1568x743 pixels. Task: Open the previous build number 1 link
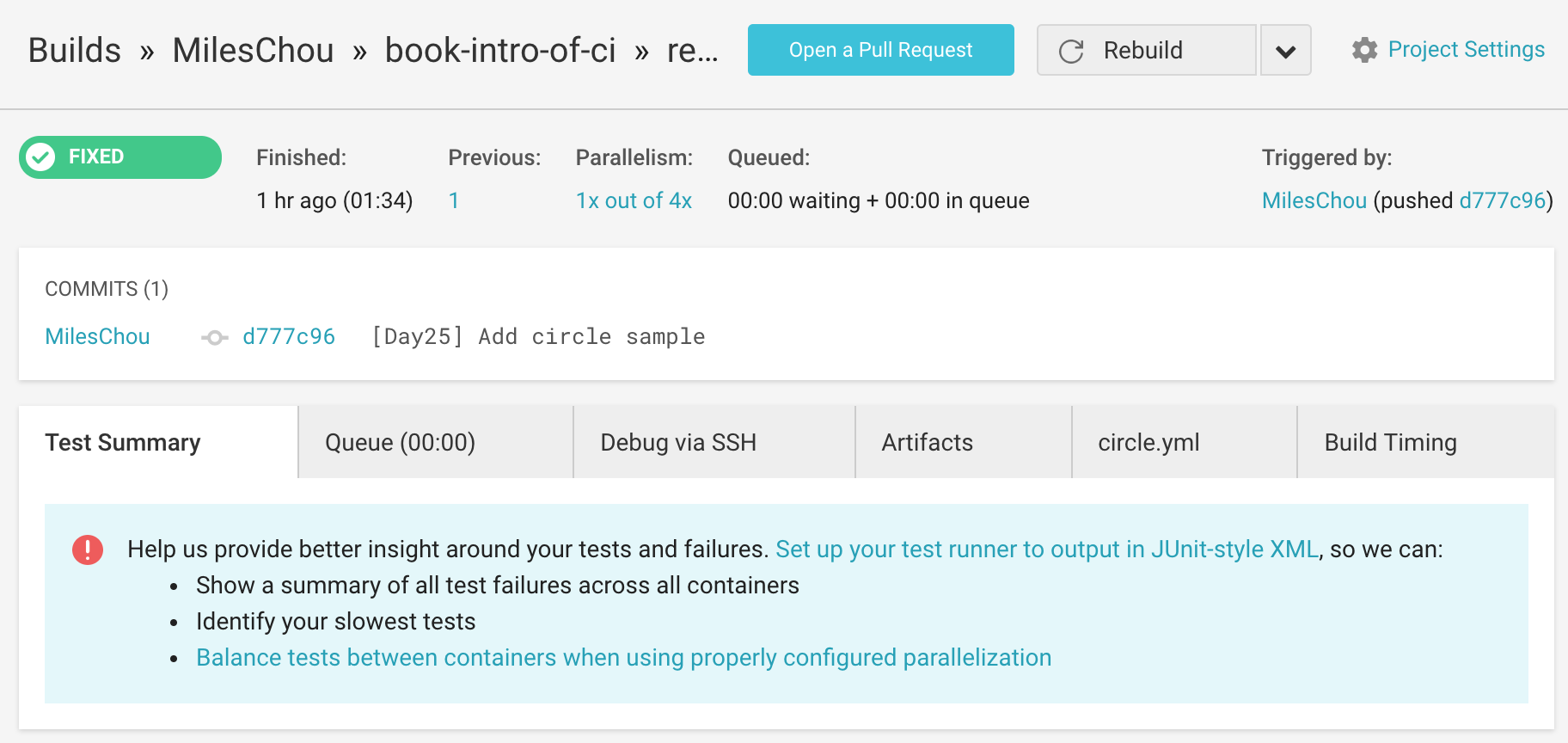(454, 200)
